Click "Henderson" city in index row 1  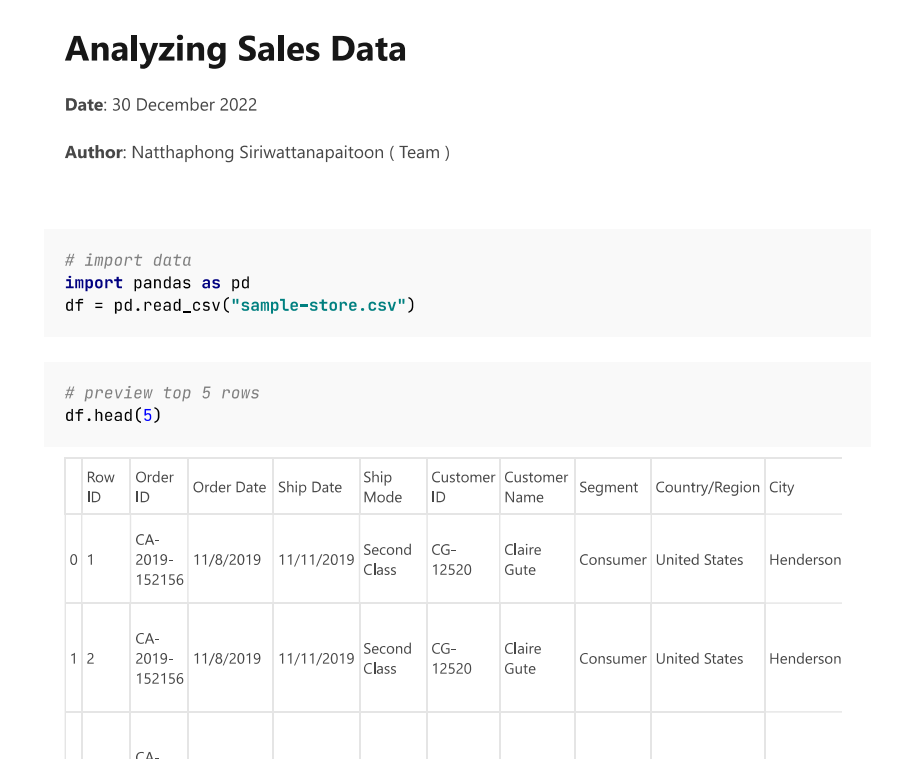[x=805, y=658]
